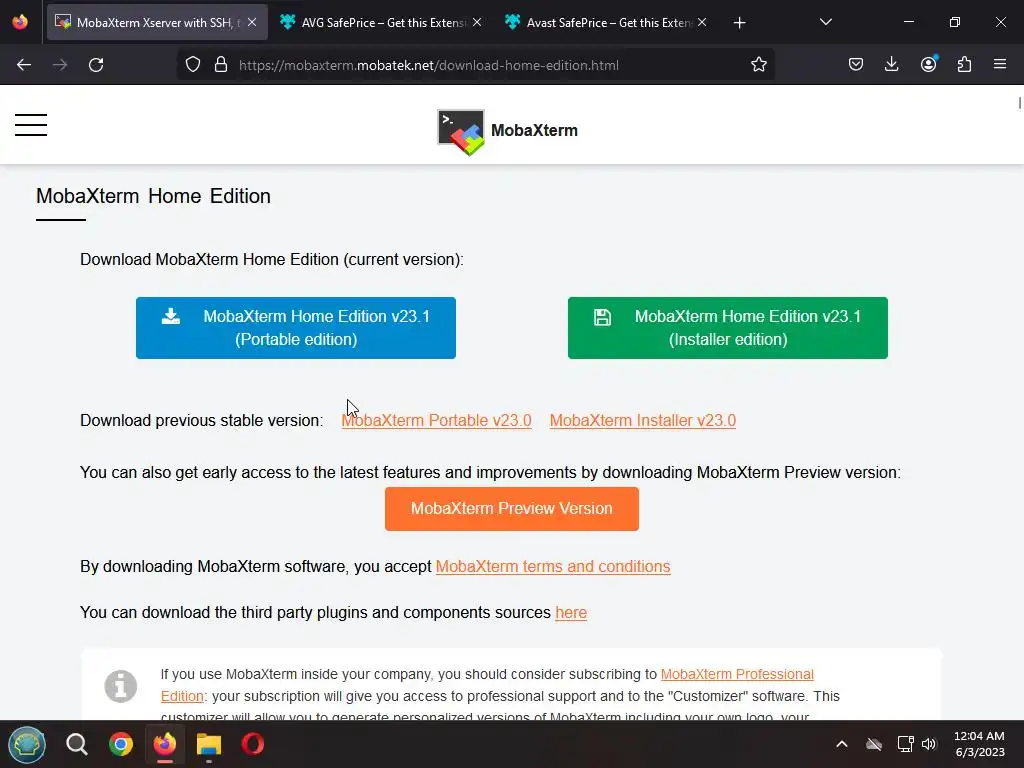This screenshot has height=768, width=1024.
Task: Open the extensions puzzle icon
Action: click(964, 65)
